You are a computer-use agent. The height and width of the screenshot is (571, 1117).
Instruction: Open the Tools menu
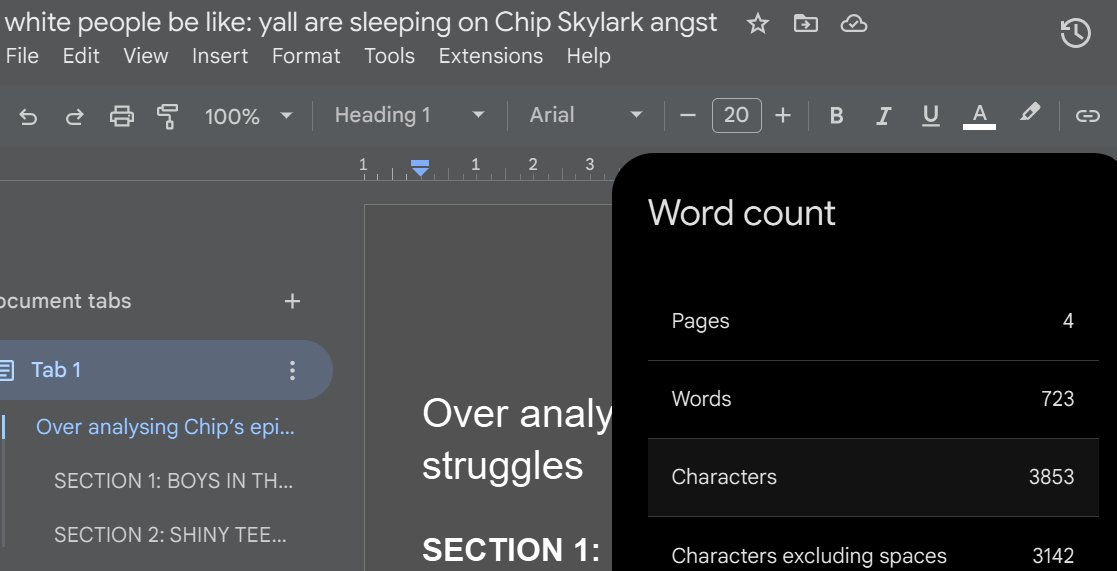pyautogui.click(x=390, y=56)
